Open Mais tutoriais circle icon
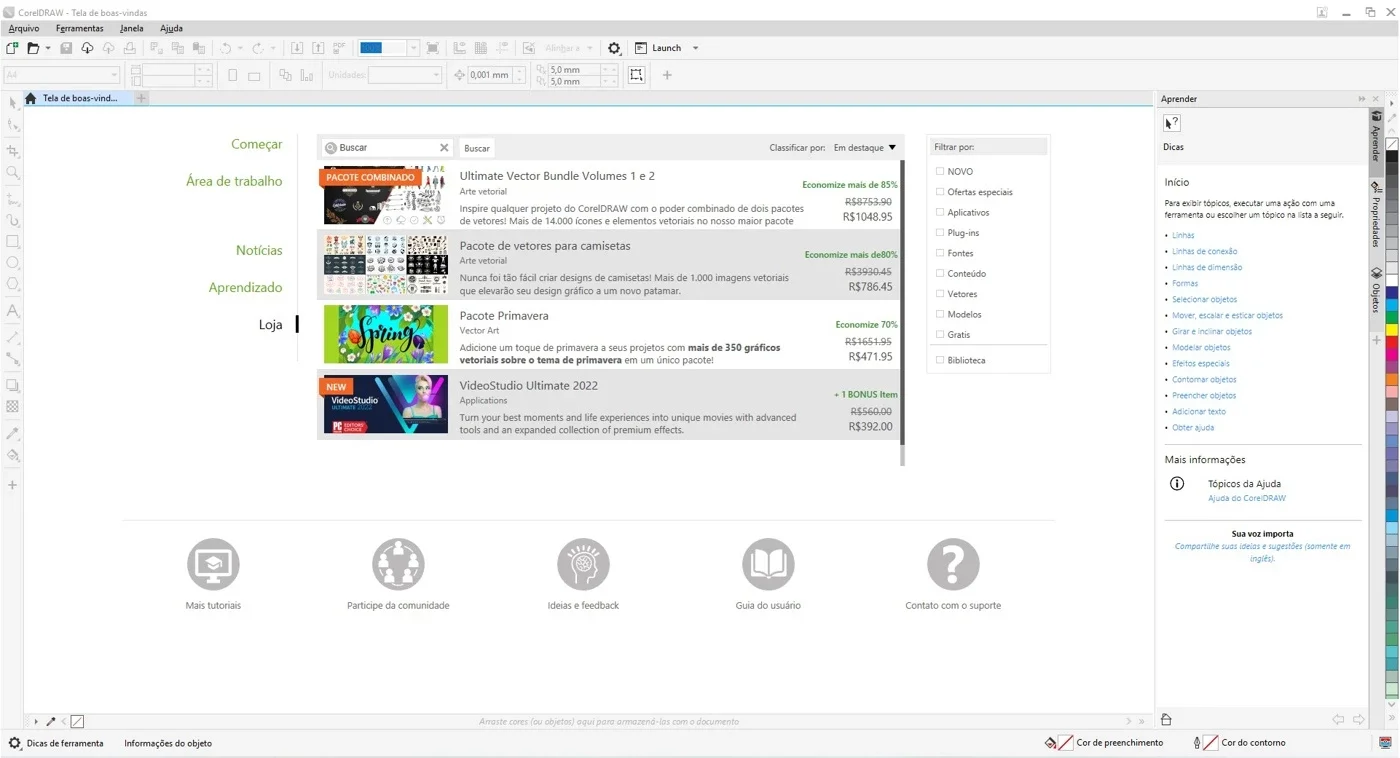 click(x=213, y=564)
